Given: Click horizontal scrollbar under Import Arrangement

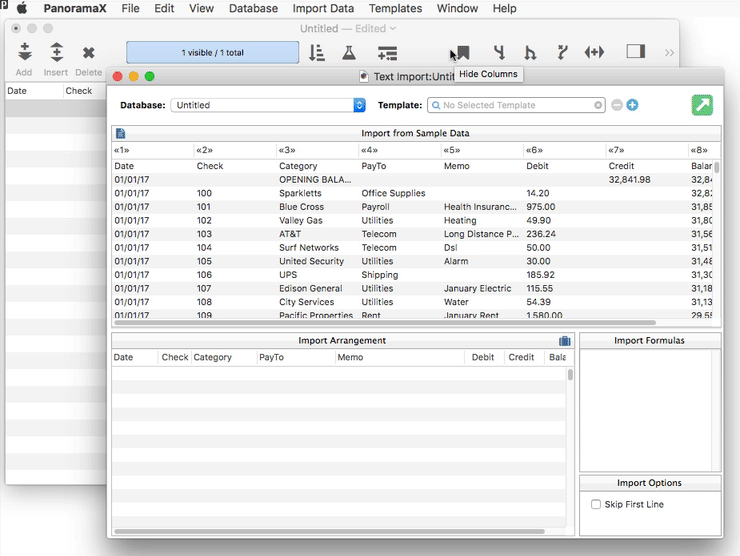Looking at the screenshot, I should click(x=329, y=531).
